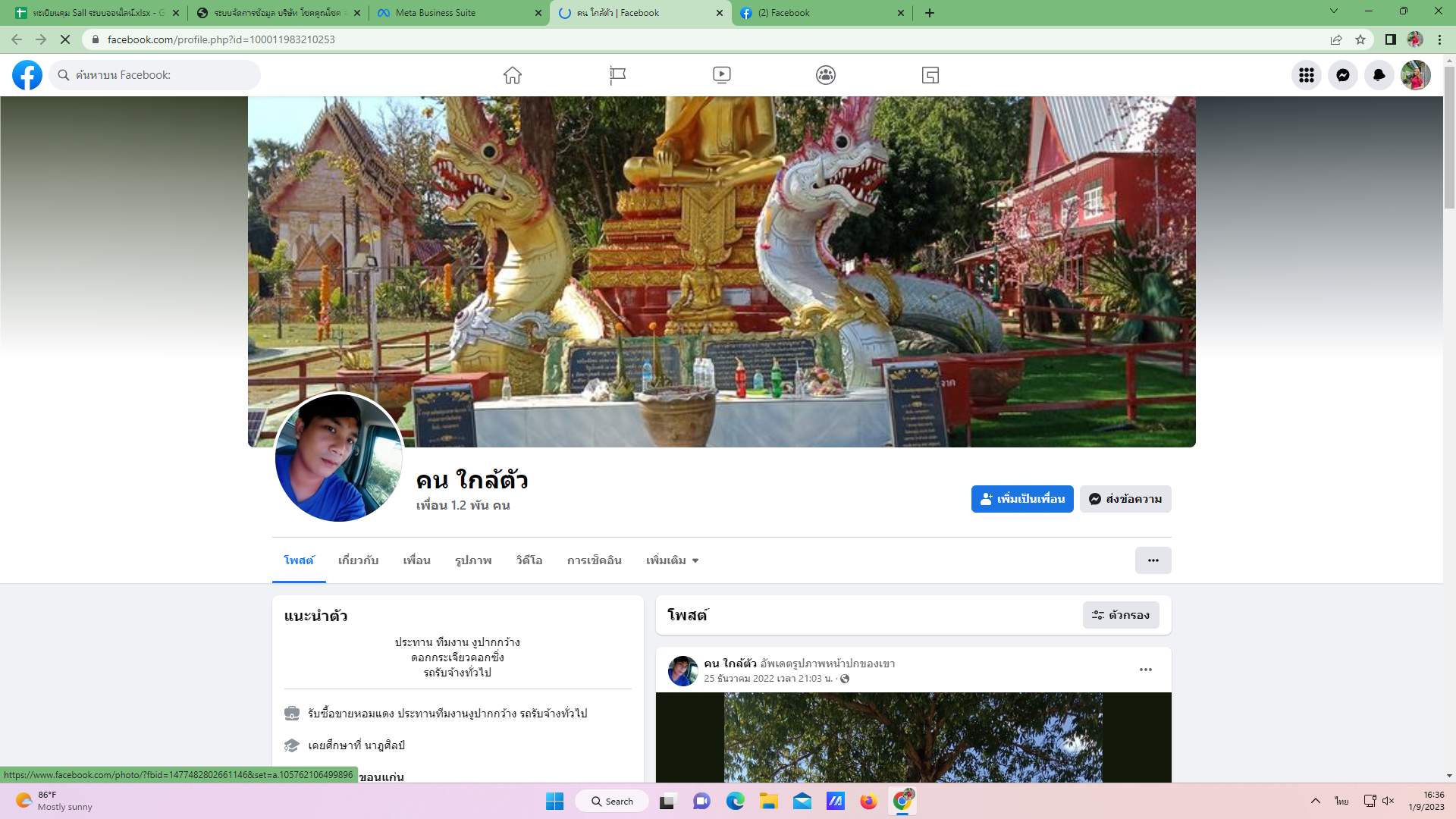Open the Messenger icon in header
Viewport: 1456px width, 819px height.
(x=1342, y=75)
